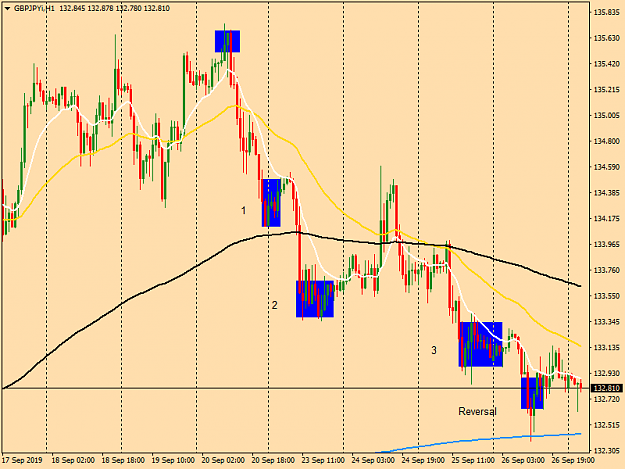
Task: Select the chart text label 3
Action: (434, 350)
